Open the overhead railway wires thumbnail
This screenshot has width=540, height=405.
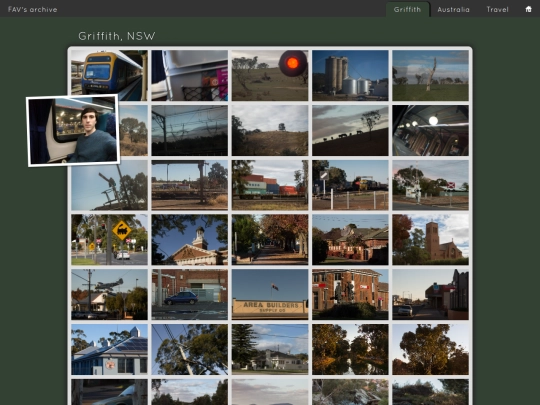(190, 130)
